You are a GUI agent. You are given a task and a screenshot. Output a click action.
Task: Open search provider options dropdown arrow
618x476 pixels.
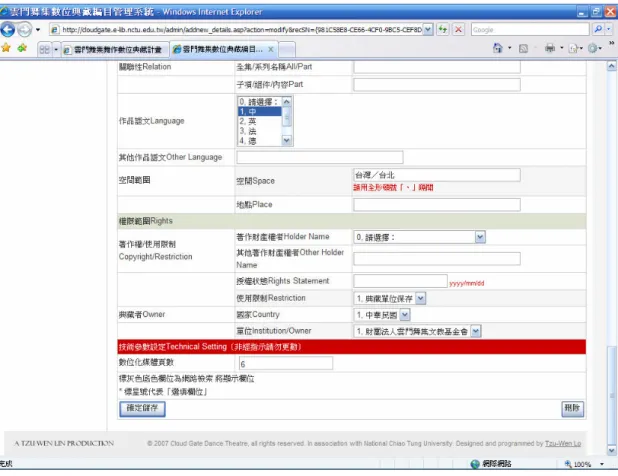click(609, 29)
